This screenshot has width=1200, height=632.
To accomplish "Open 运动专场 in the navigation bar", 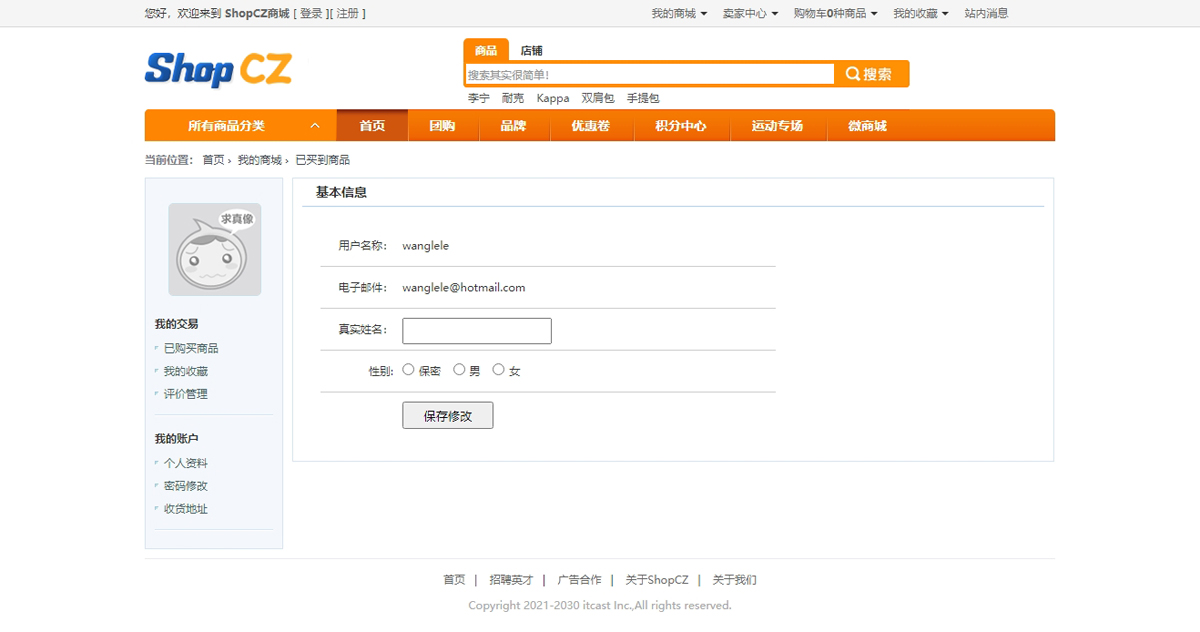I will (777, 126).
